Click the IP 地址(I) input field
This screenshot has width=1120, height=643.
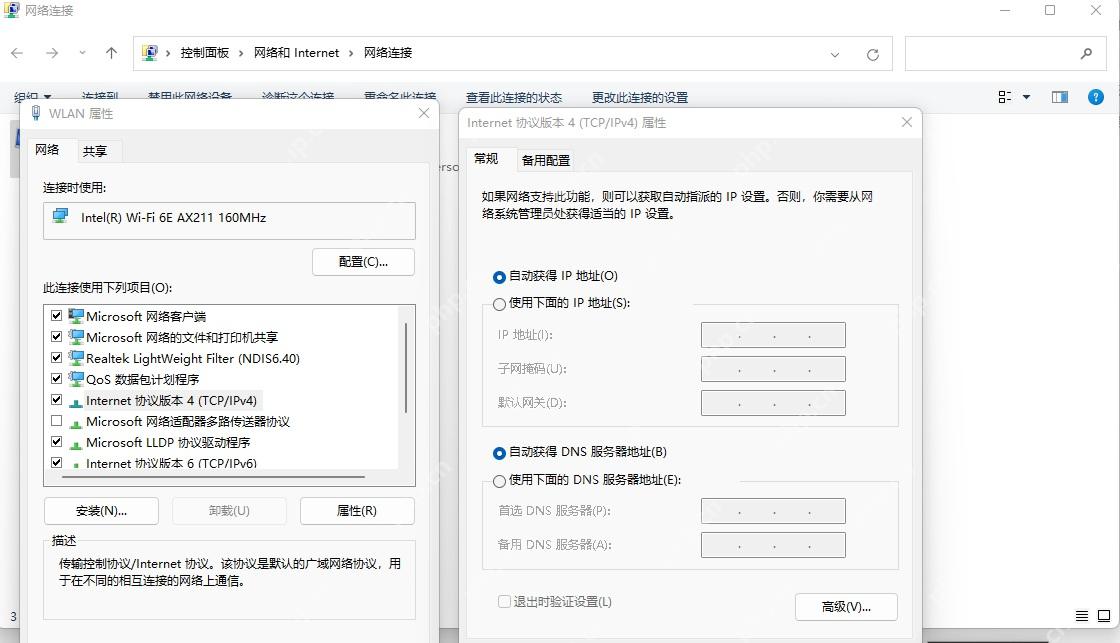(774, 334)
